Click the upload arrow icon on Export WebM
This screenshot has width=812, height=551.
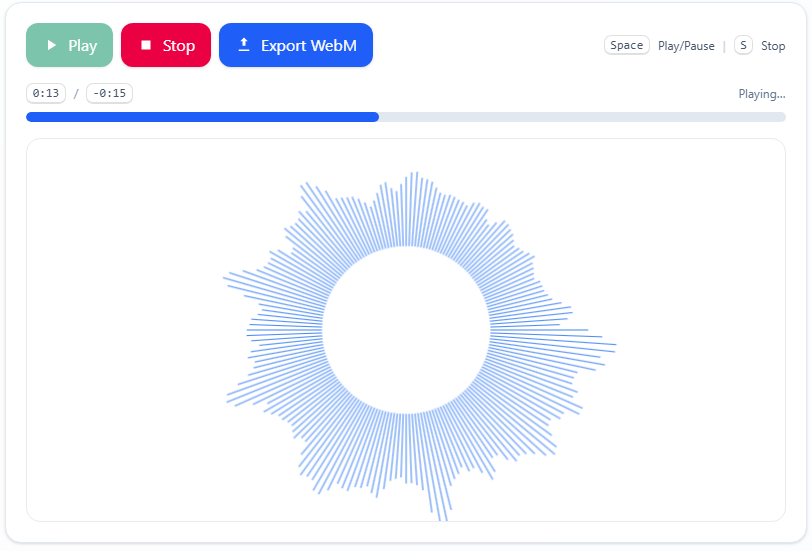coord(244,45)
